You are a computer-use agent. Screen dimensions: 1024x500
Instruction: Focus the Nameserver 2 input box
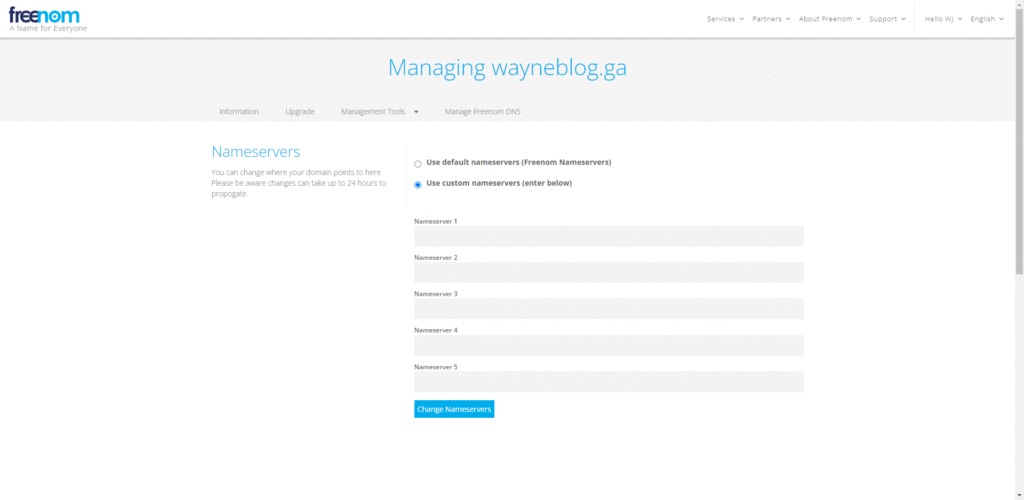pyautogui.click(x=608, y=272)
